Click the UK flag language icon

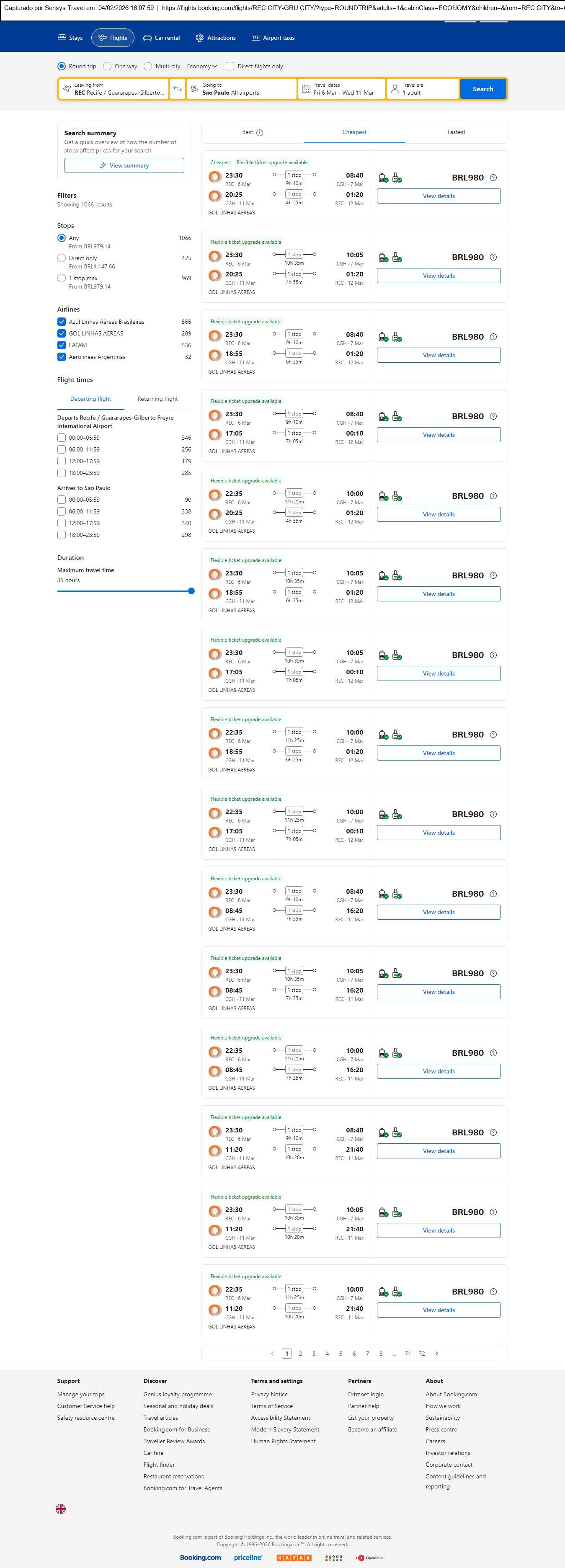(x=61, y=1509)
